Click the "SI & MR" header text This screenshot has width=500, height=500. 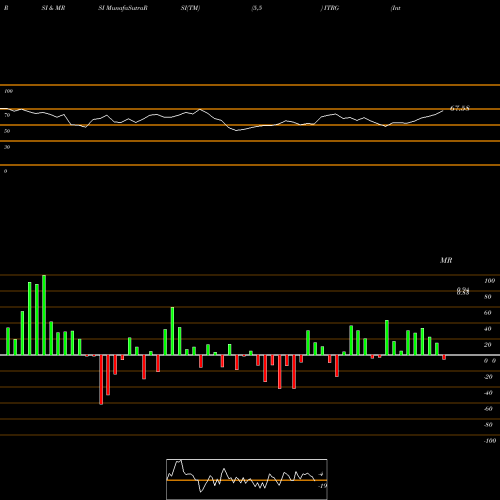click(53, 8)
